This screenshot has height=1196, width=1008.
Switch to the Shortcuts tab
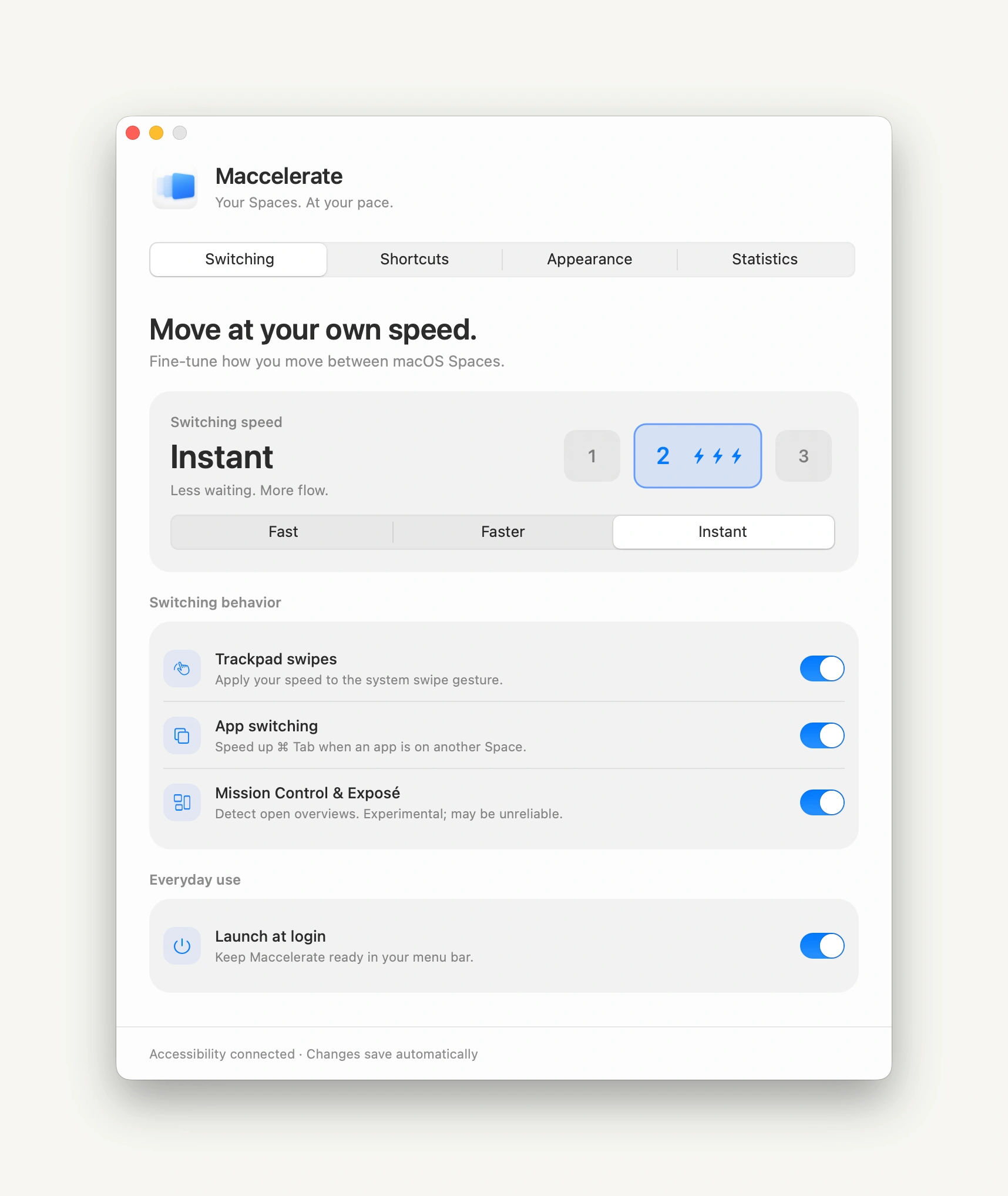coord(414,259)
